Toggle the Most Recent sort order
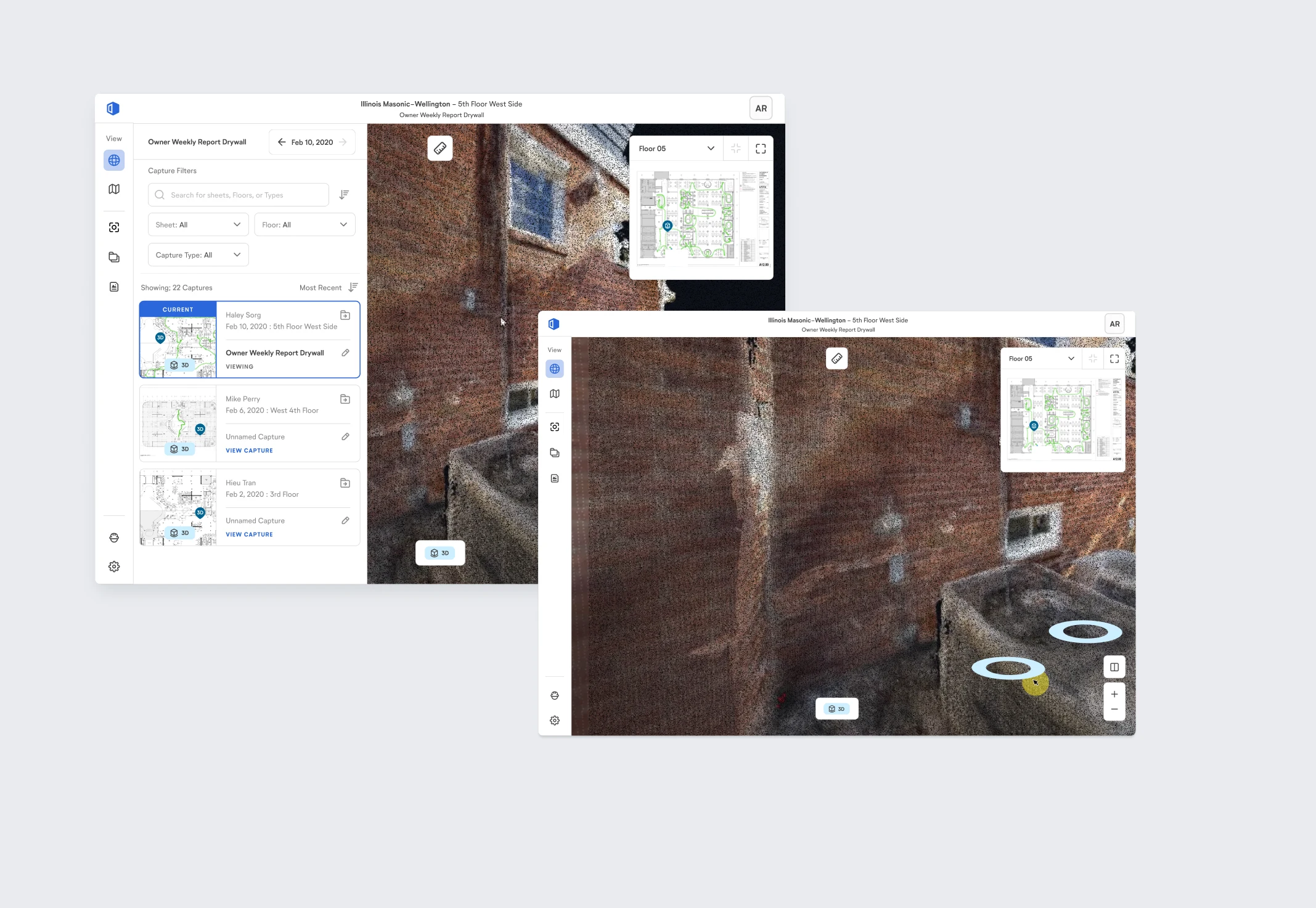 coord(353,287)
